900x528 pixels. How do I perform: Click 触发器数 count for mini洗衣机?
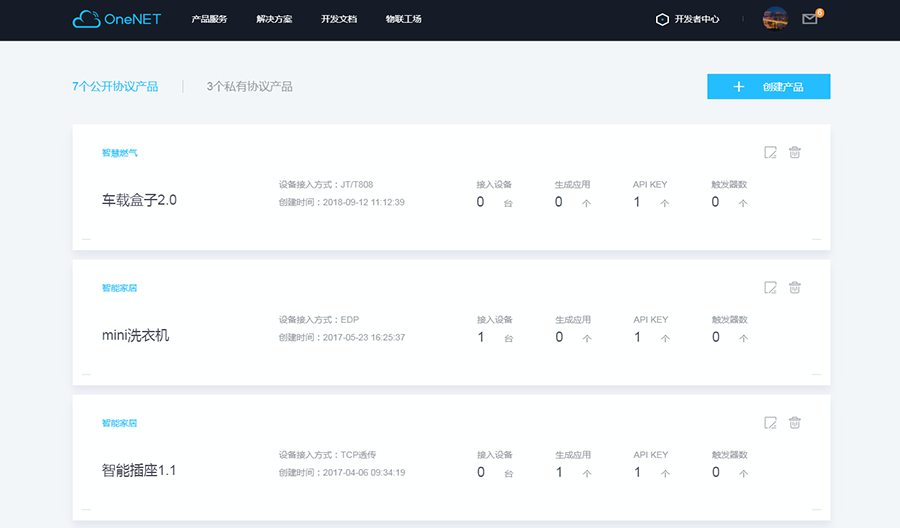[x=716, y=337]
